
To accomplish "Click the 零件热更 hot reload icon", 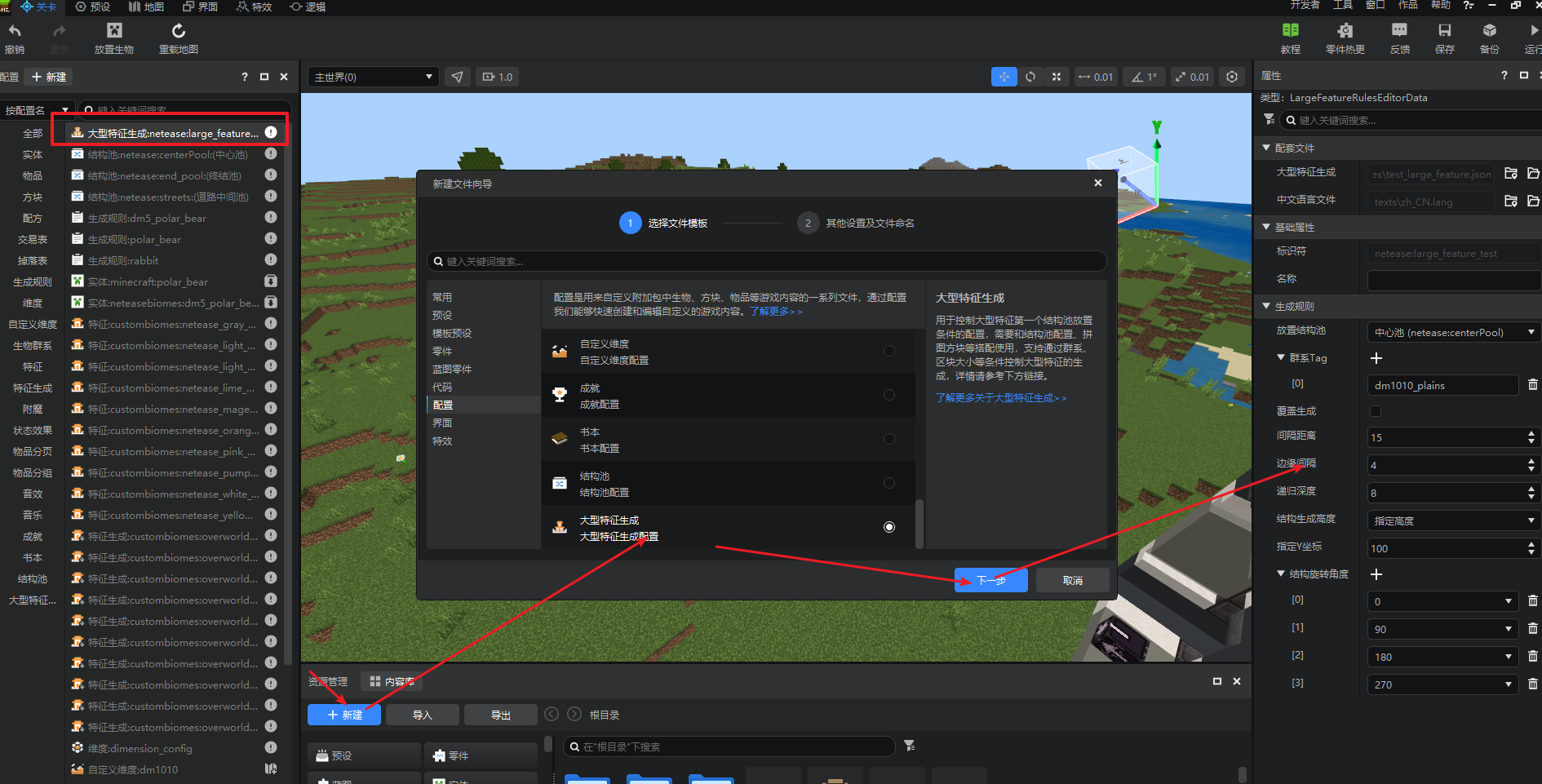I will click(x=1345, y=30).
